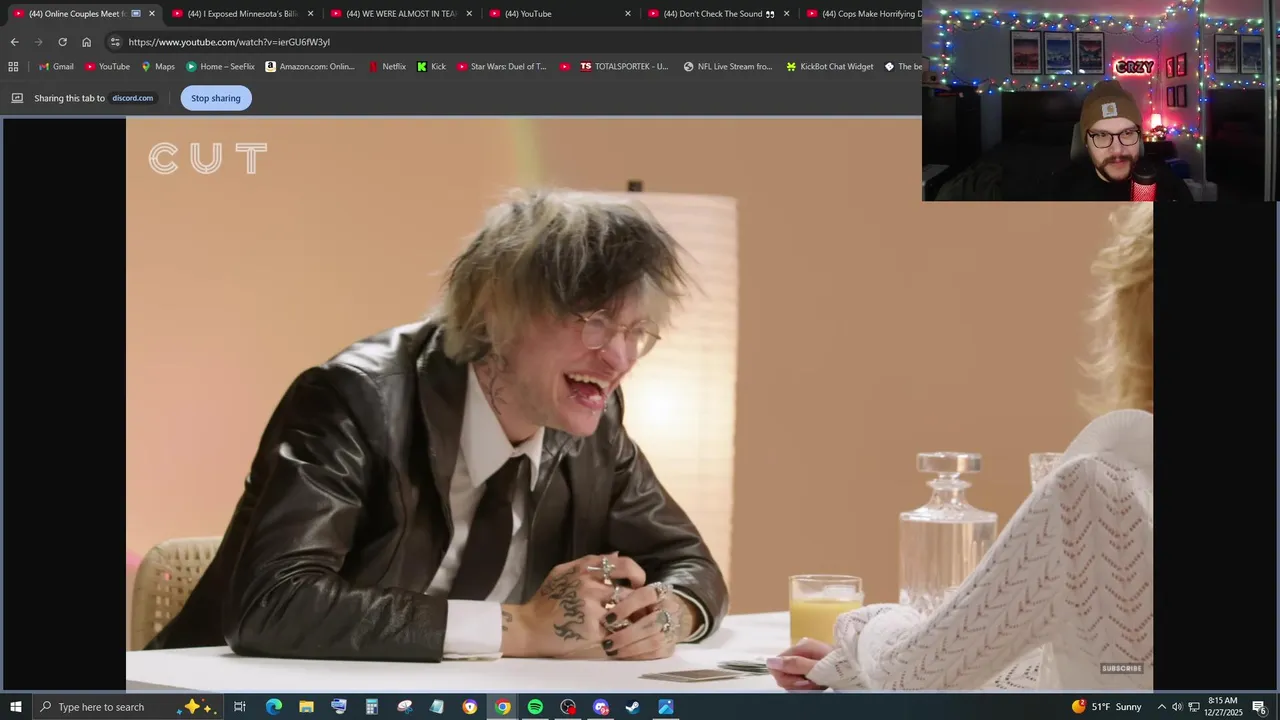
Task: Open the TOTALSPORTEK bookmark
Action: [x=624, y=67]
